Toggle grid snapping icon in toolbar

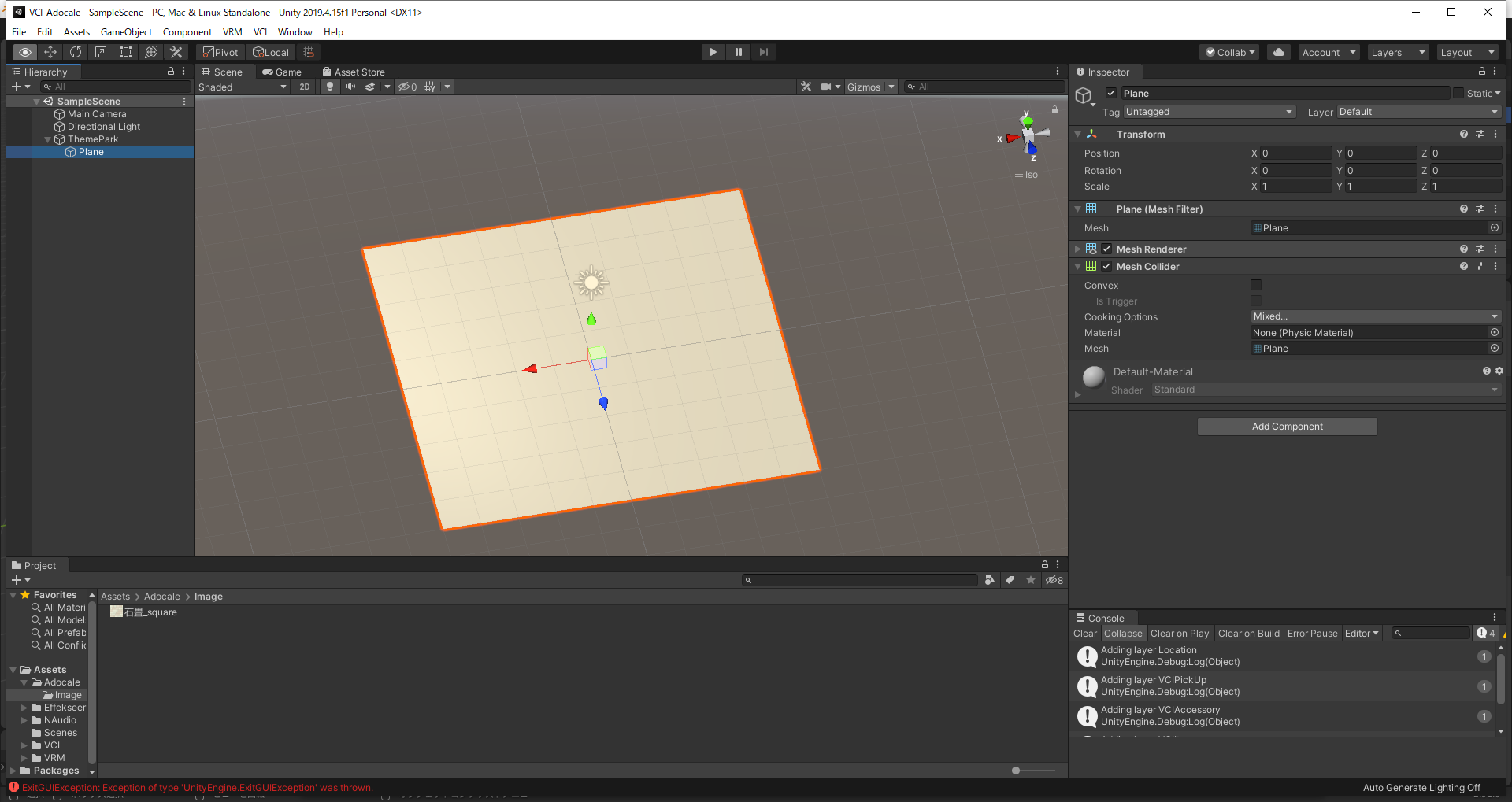click(x=309, y=52)
